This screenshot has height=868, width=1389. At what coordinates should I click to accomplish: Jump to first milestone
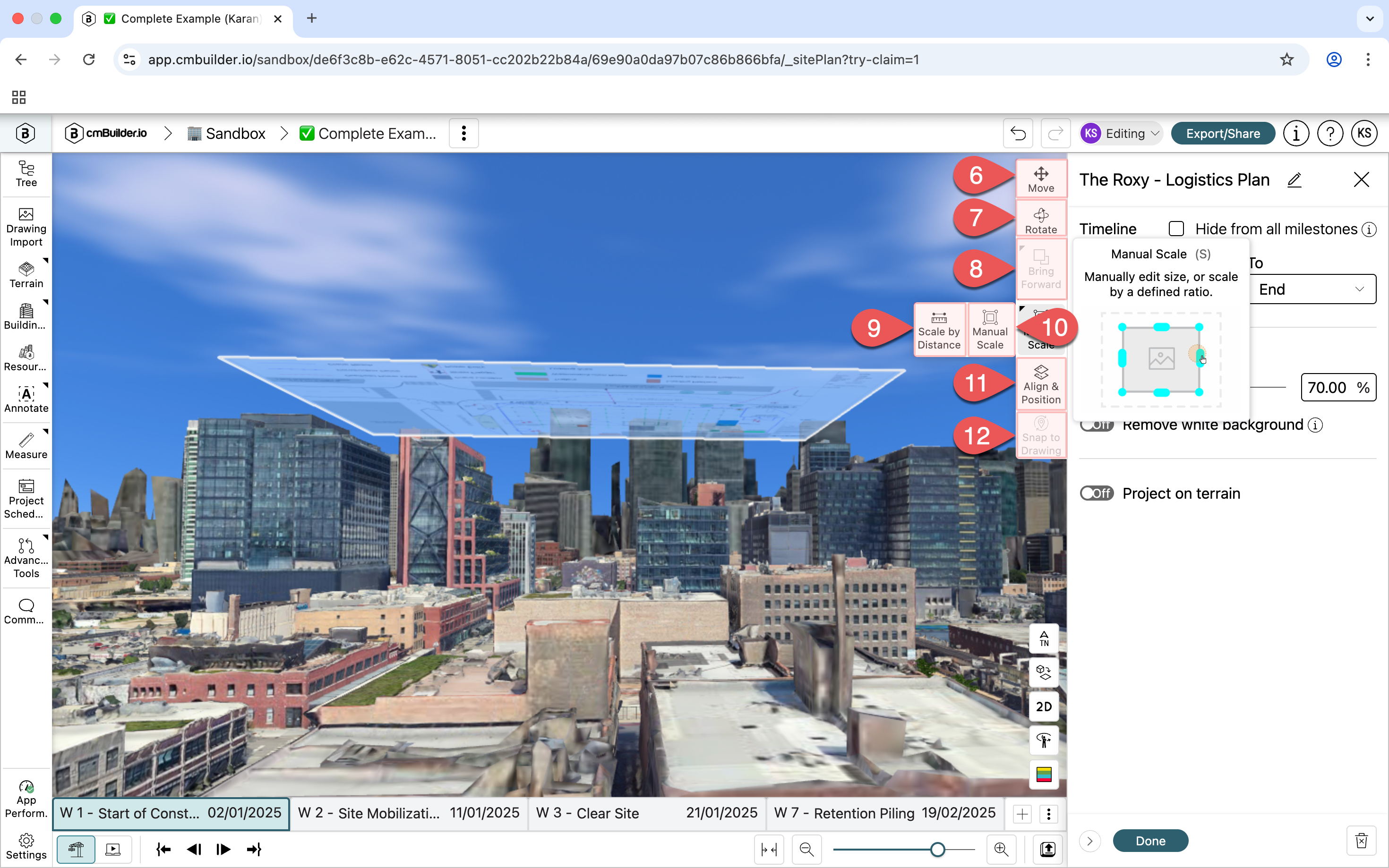point(163,849)
